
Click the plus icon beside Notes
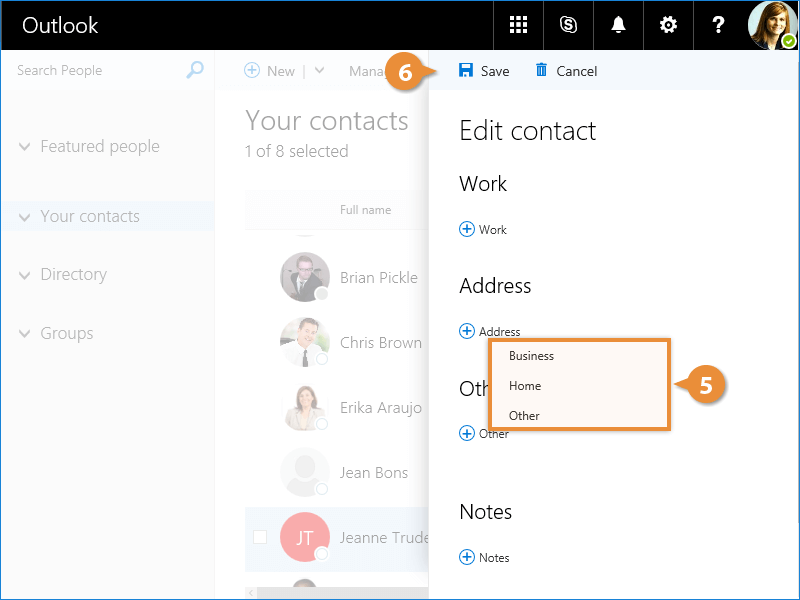click(467, 557)
